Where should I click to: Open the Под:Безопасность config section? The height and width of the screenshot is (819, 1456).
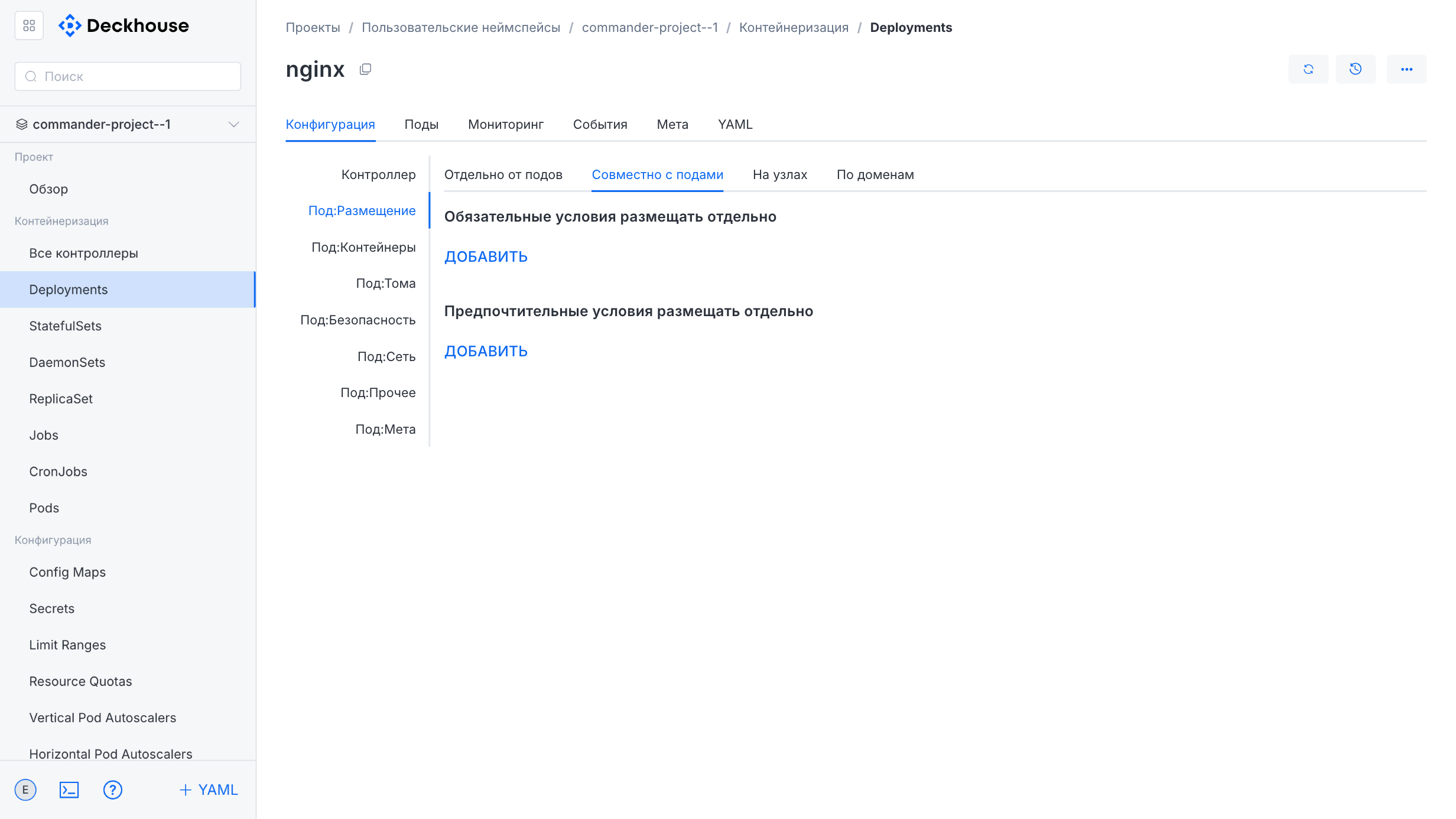[x=357, y=320]
